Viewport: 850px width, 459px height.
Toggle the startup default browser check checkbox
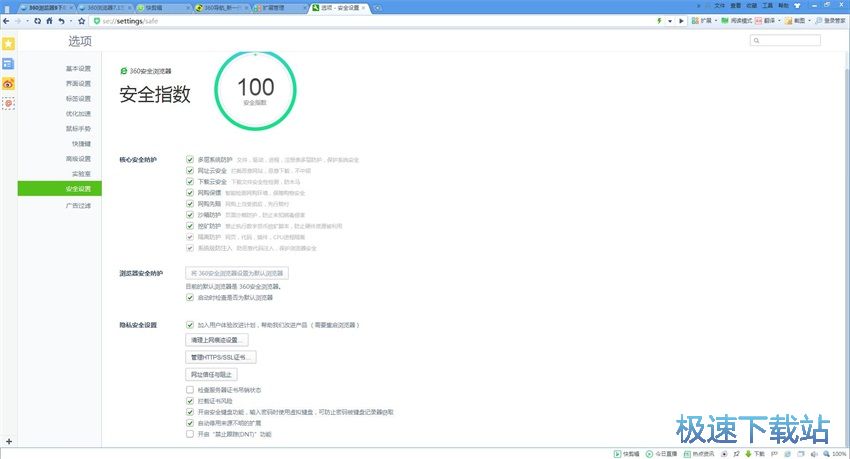click(190, 297)
